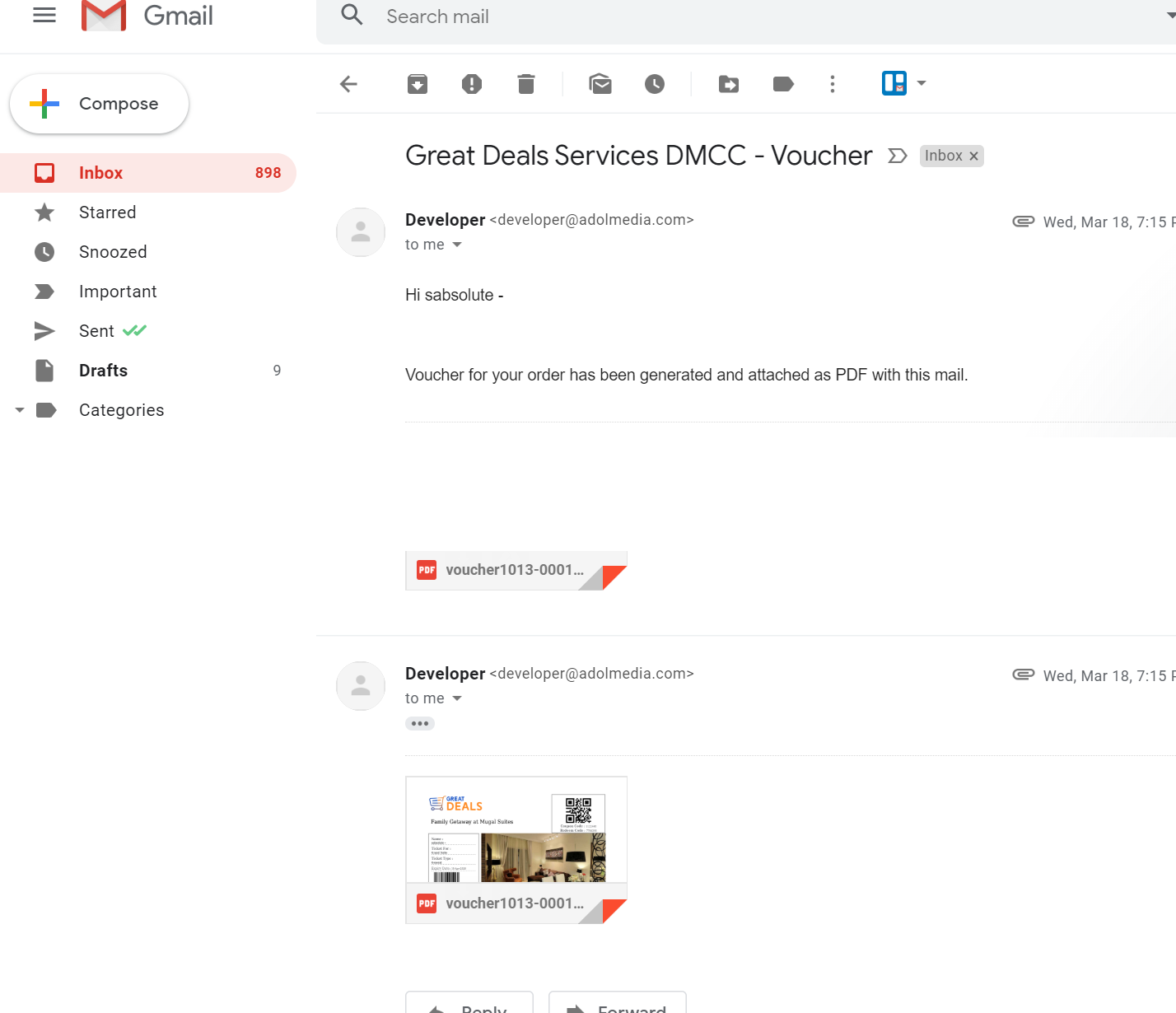
Task: Click the Inbox unread count 898
Action: coord(268,173)
